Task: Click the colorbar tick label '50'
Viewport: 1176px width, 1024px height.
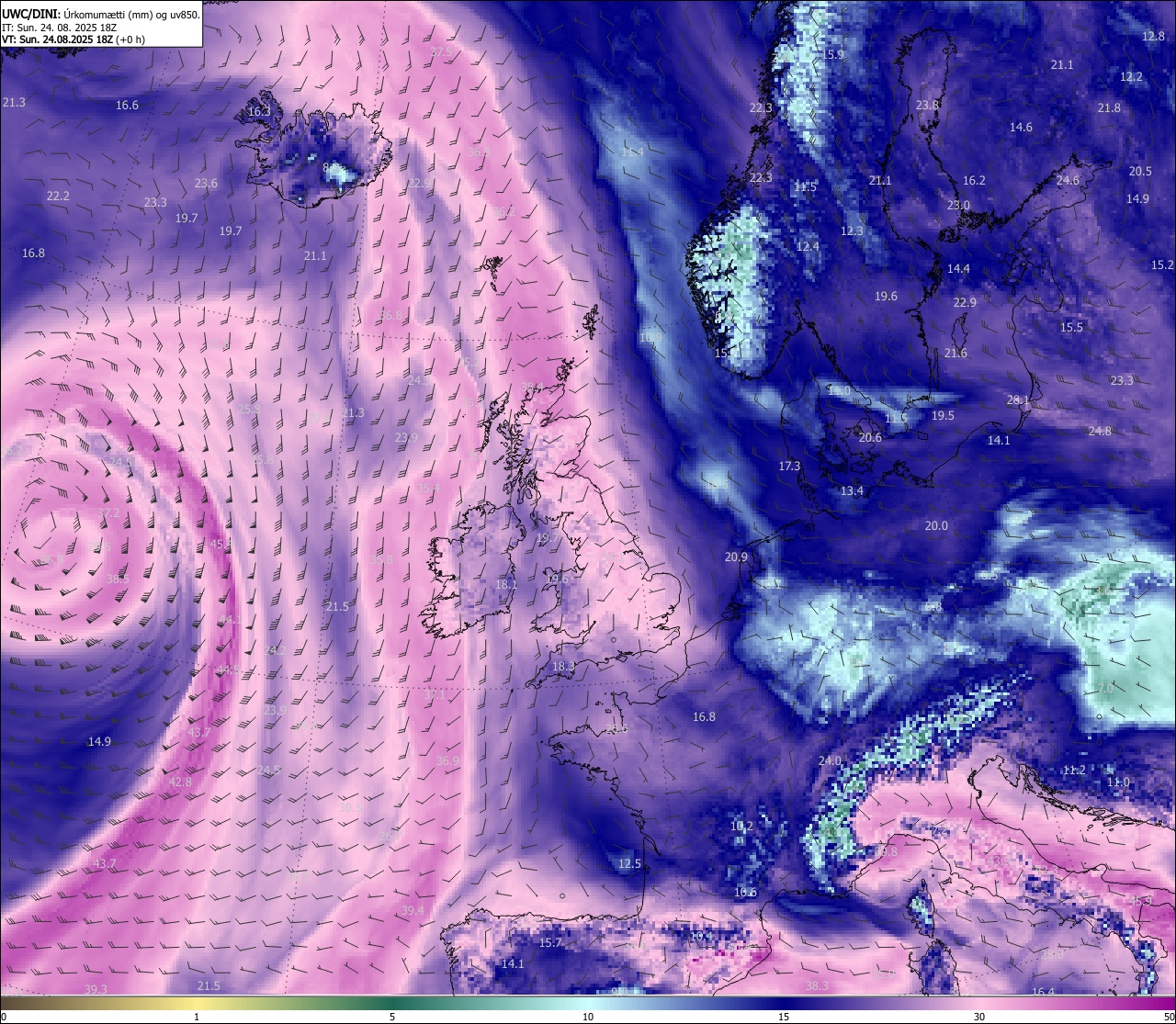Action: 1169,1017
